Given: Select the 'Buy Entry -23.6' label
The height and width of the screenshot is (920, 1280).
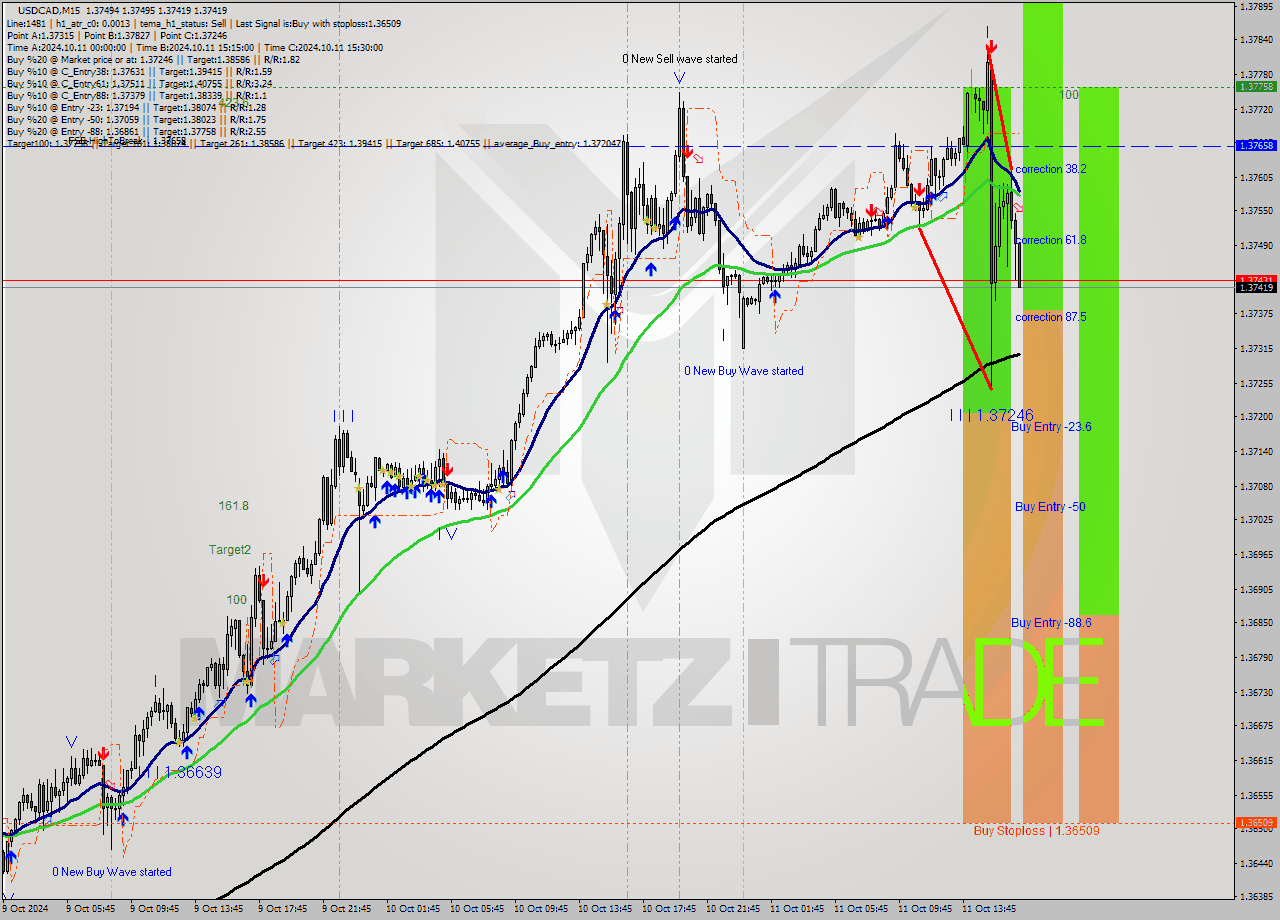Looking at the screenshot, I should [x=1051, y=427].
